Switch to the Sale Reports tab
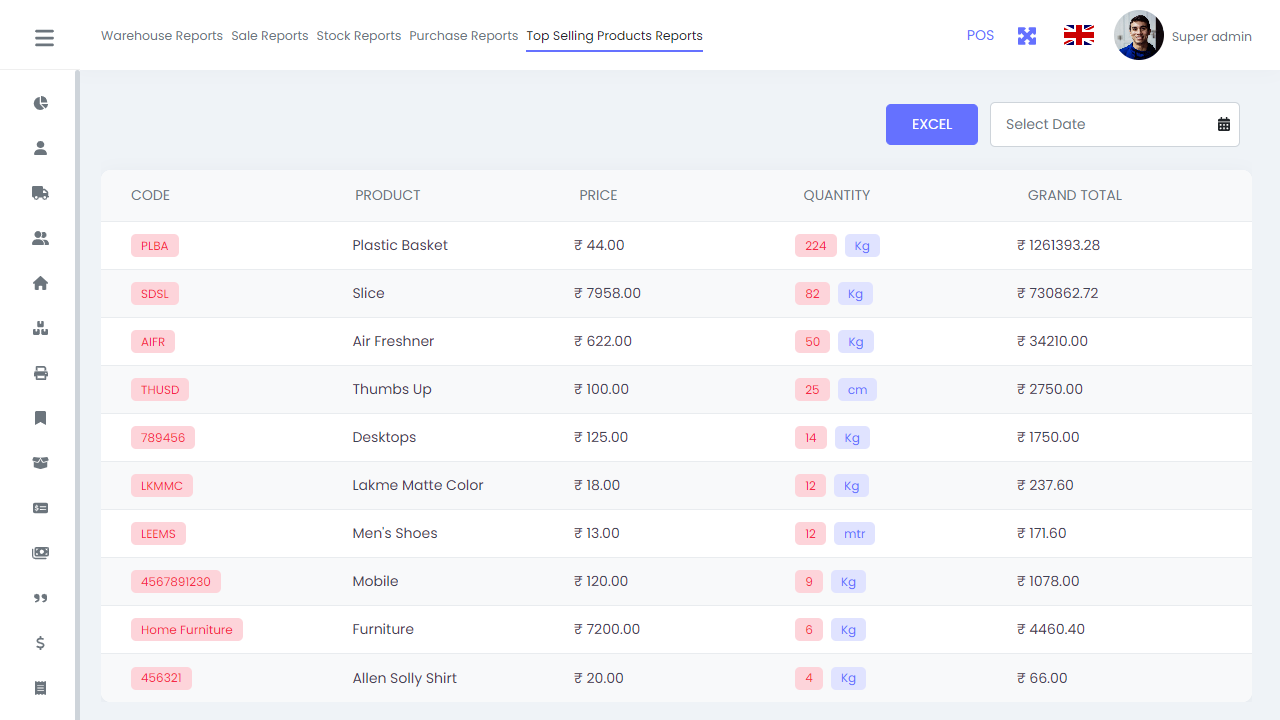The image size is (1280, 720). coord(269,35)
